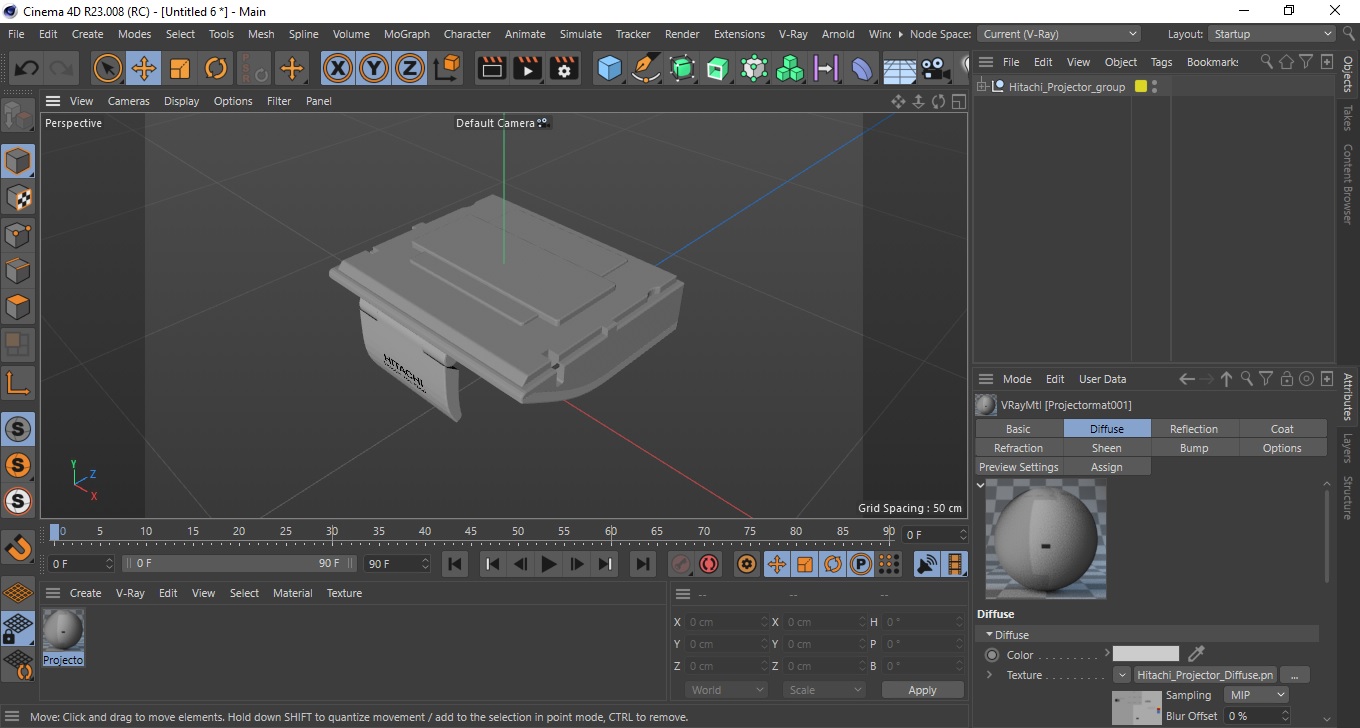Image resolution: width=1360 pixels, height=728 pixels.
Task: Open the Takes side tab
Action: pyautogui.click(x=1348, y=119)
